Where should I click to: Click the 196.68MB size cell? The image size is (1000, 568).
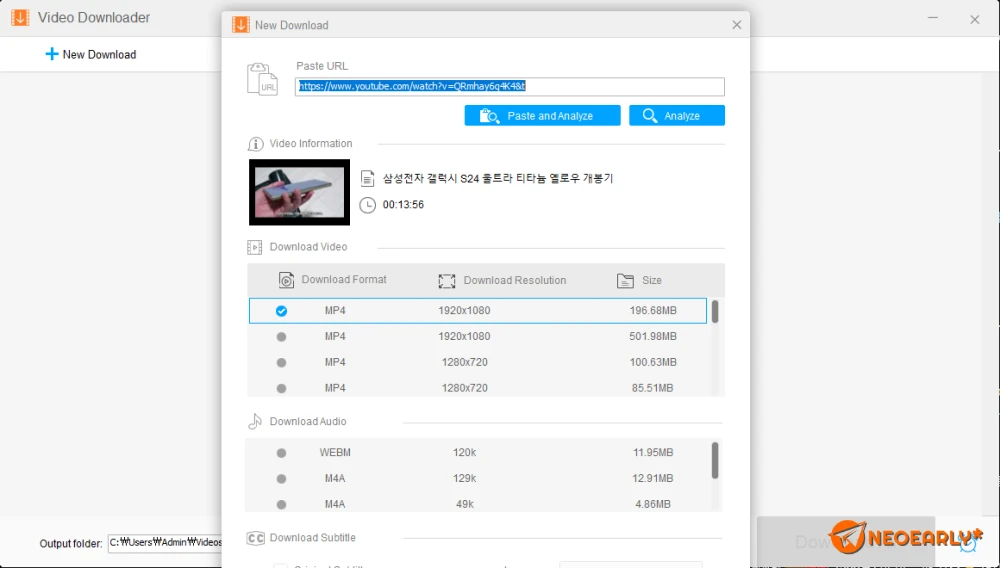[653, 311]
